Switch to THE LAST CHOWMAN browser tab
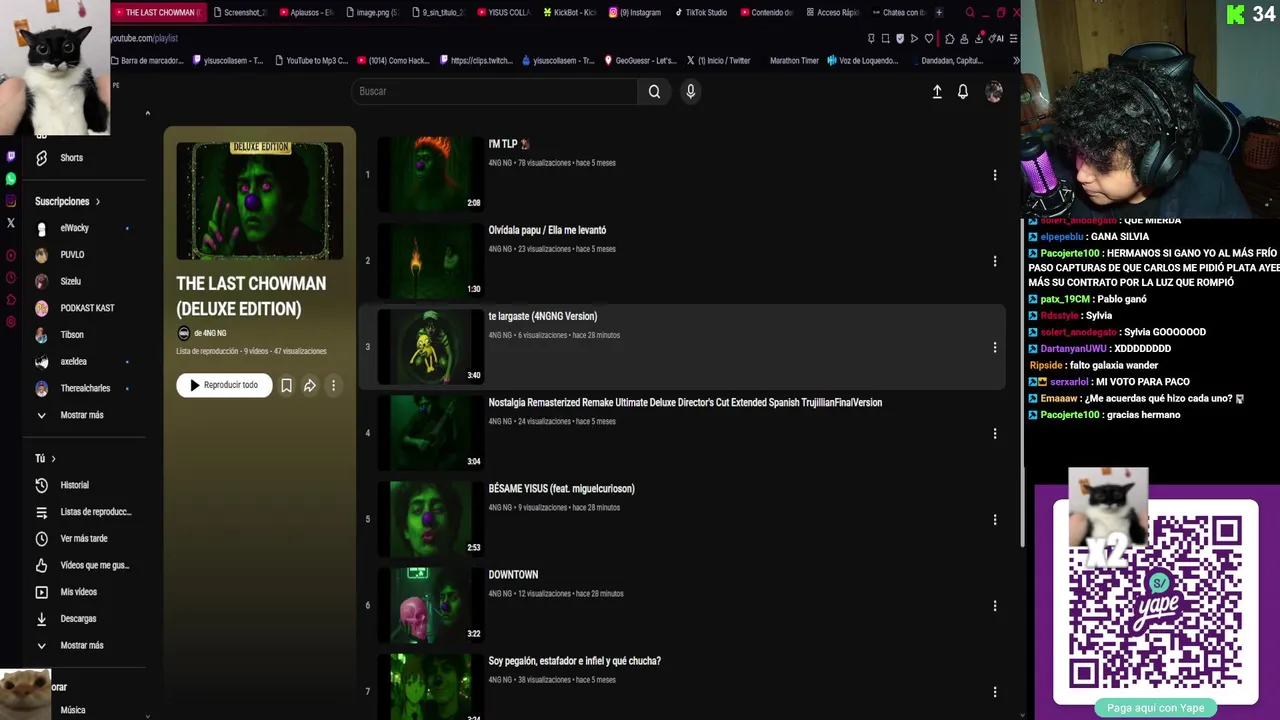 158,12
